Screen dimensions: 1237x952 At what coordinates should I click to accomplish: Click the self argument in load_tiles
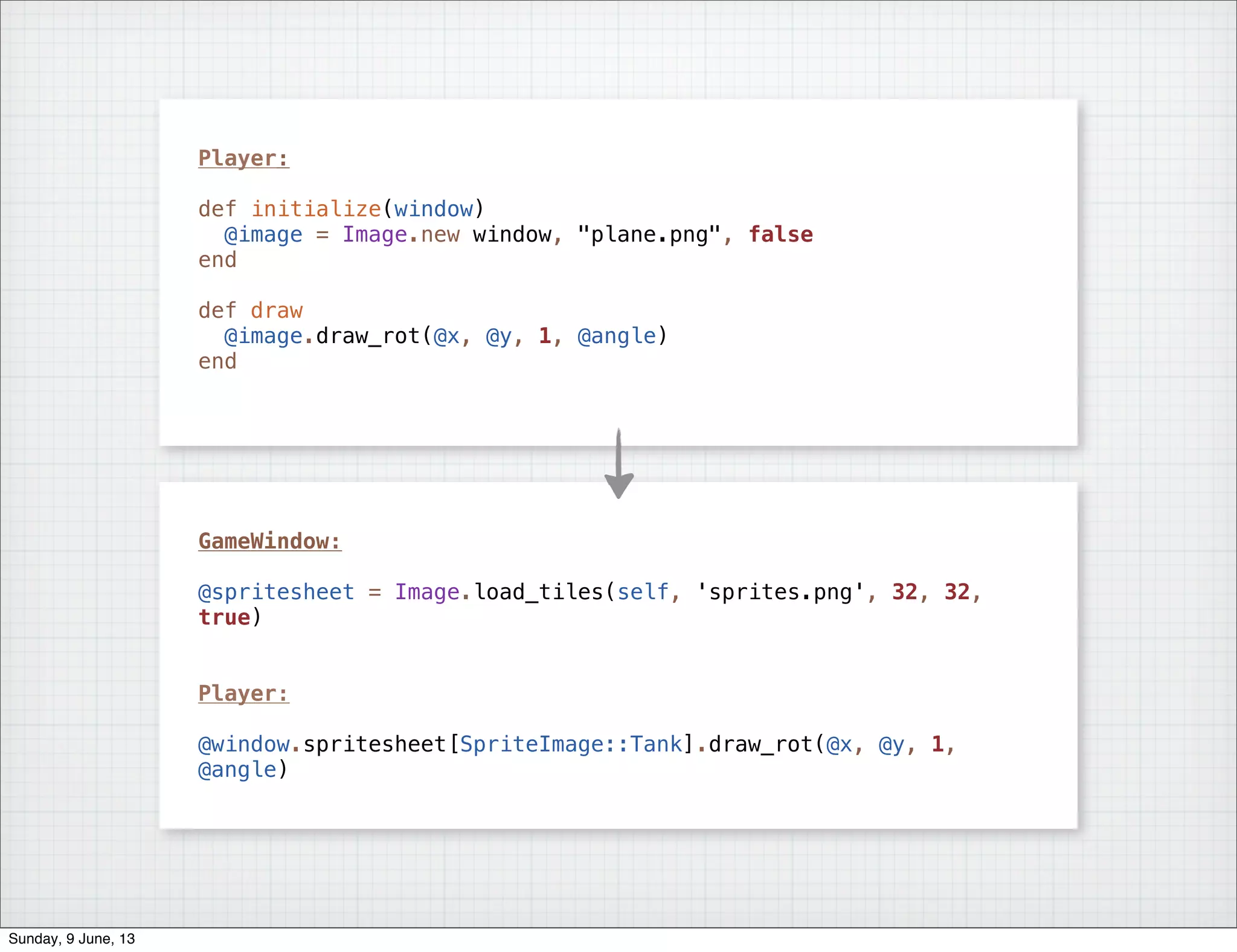[x=642, y=592]
